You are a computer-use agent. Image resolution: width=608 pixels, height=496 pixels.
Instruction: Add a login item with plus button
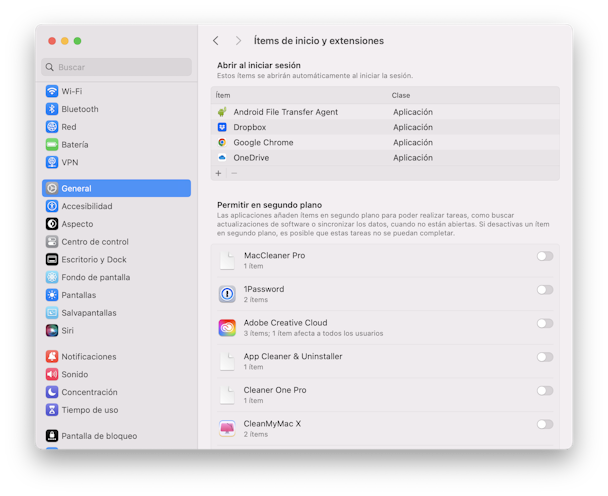(218, 173)
